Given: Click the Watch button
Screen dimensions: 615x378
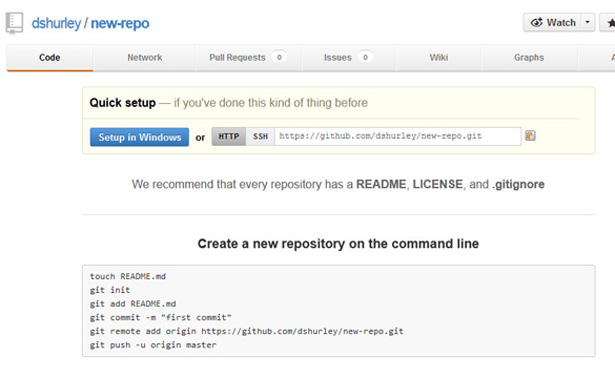Looking at the screenshot, I should (552, 22).
